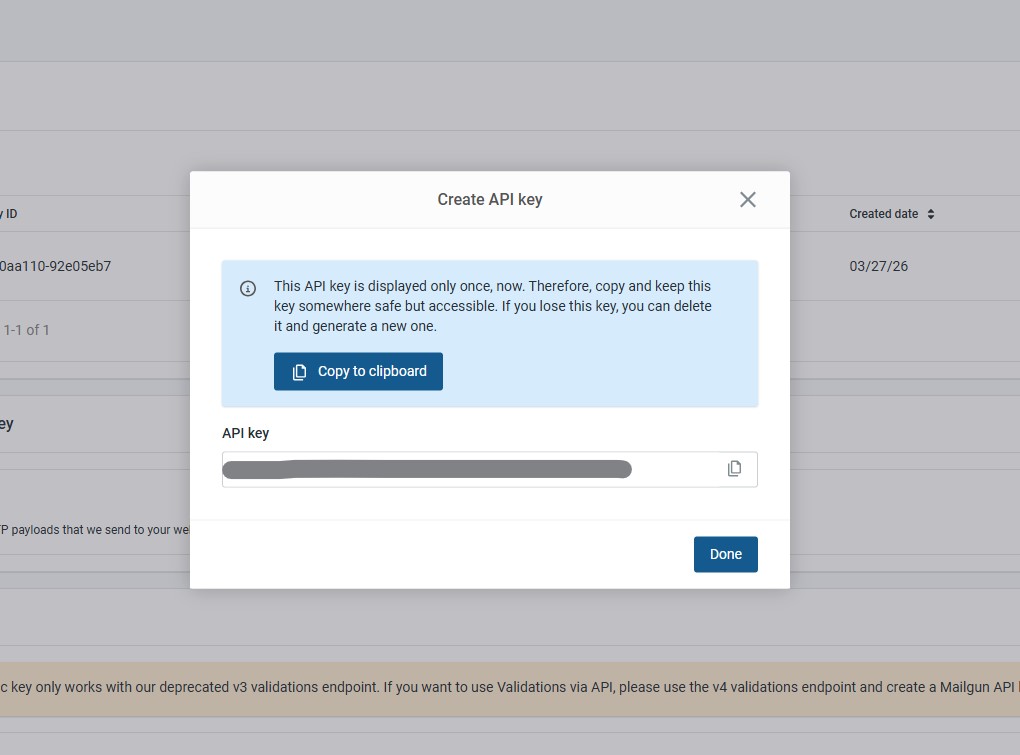The image size is (1020, 755).
Task: Click the clipboard glyph inside Copy button
Action: tap(299, 372)
